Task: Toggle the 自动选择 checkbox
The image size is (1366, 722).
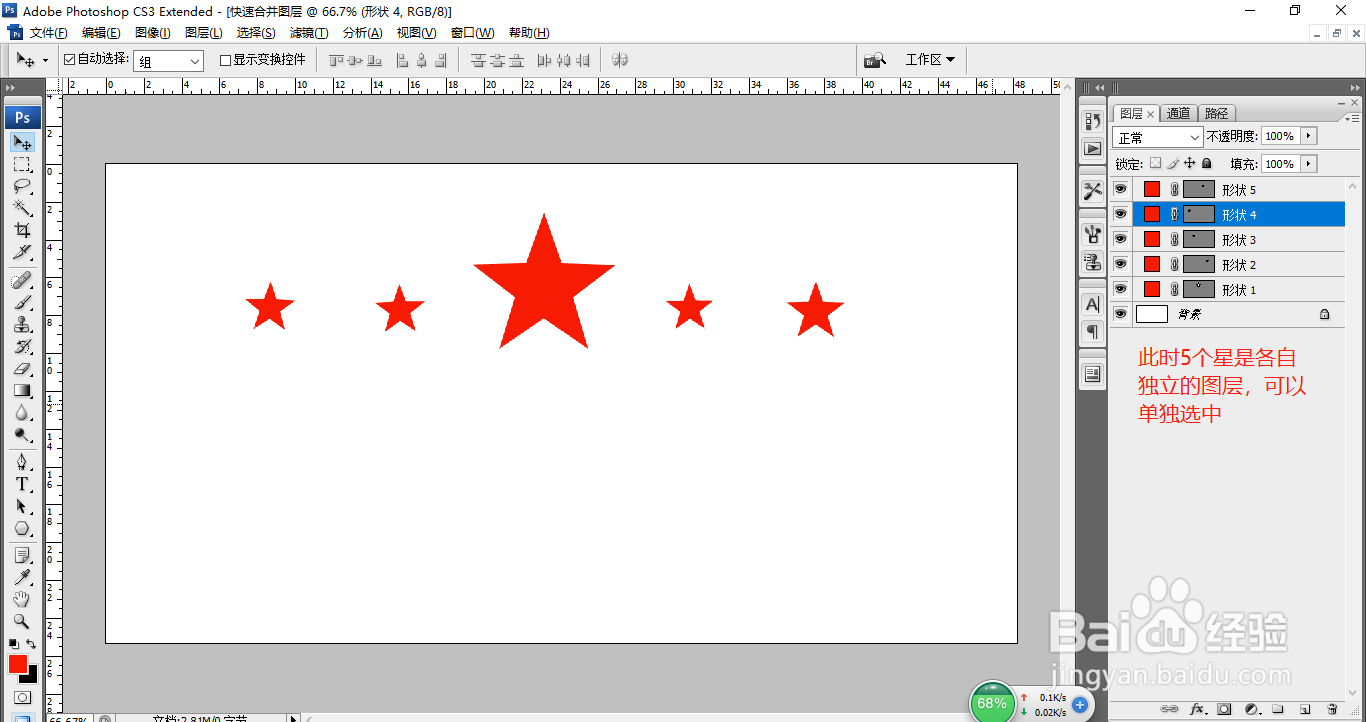Action: point(69,60)
